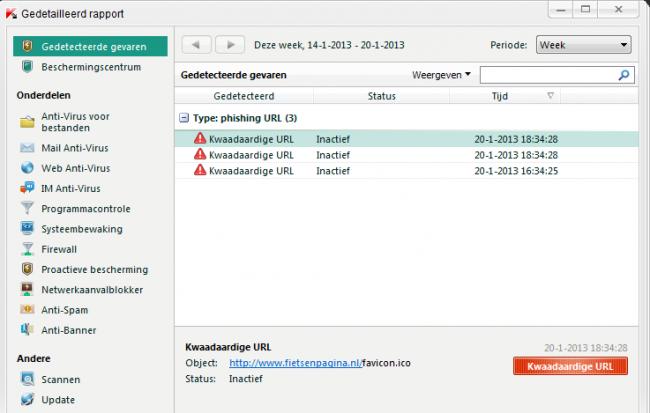
Task: Open the Scannen magnifier icon
Action: pyautogui.click(x=27, y=380)
